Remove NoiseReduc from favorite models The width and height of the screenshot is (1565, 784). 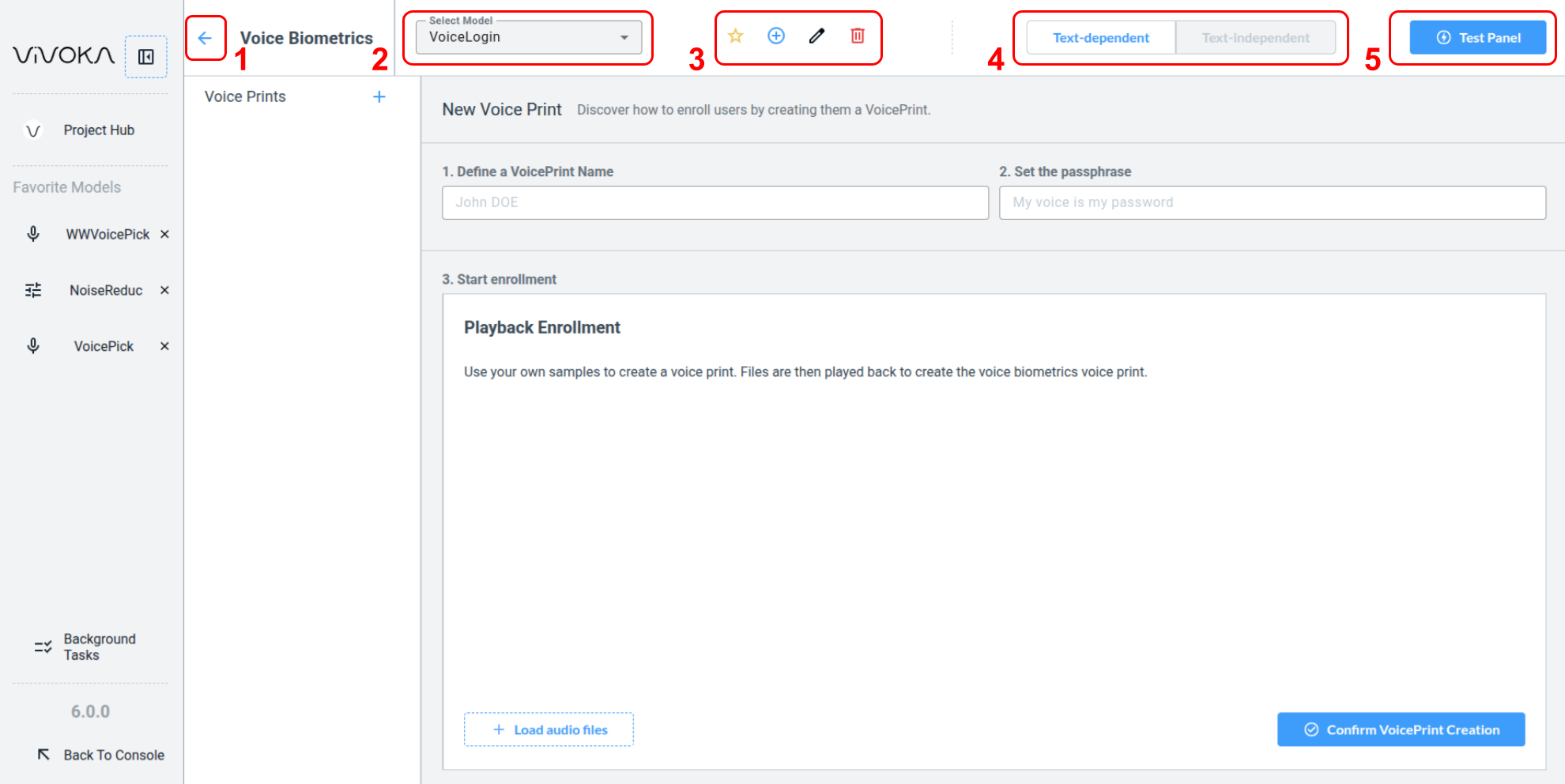[164, 290]
